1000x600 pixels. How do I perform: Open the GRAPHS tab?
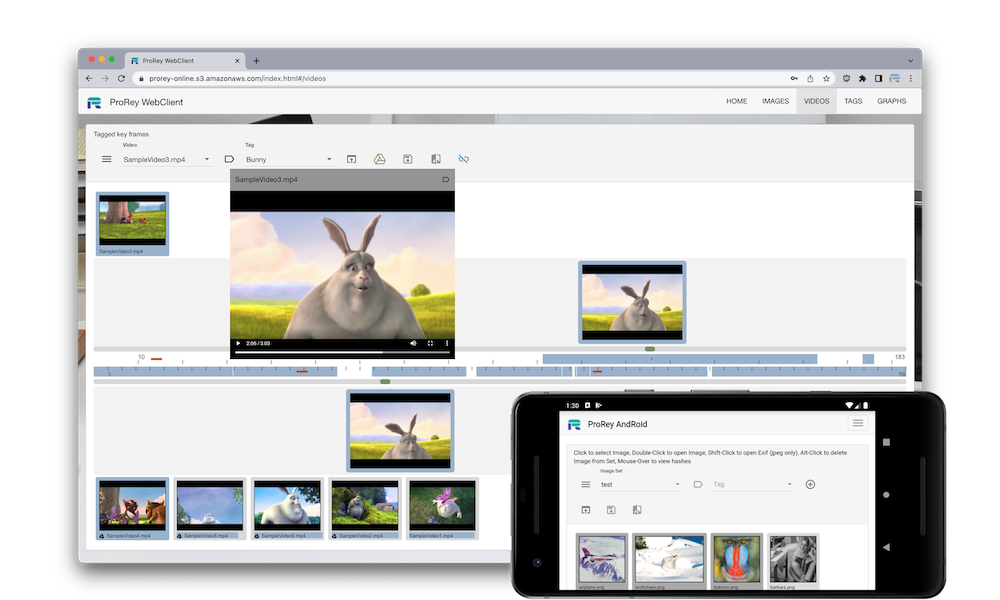tap(892, 101)
